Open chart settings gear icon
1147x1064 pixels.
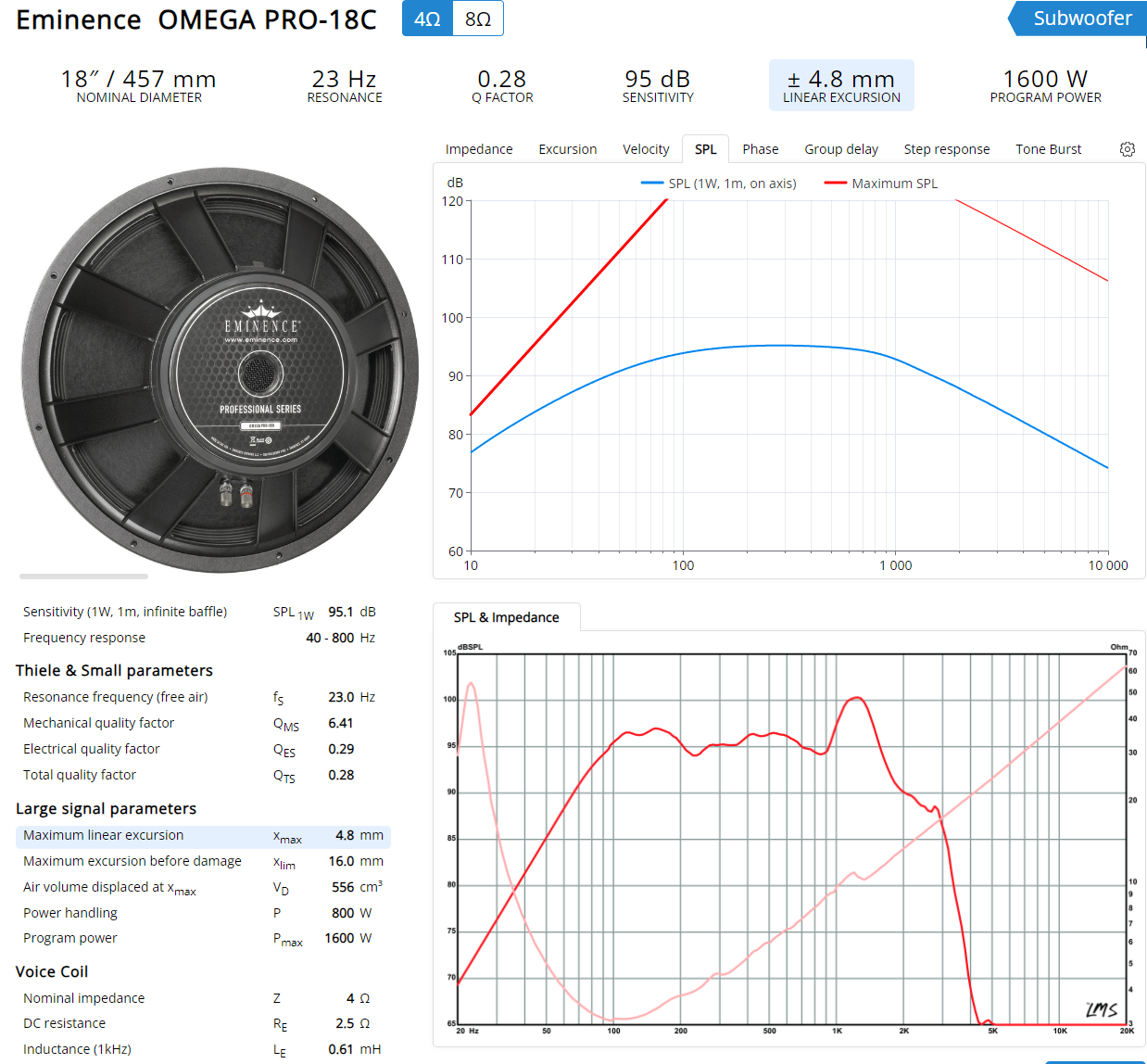pyautogui.click(x=1127, y=149)
